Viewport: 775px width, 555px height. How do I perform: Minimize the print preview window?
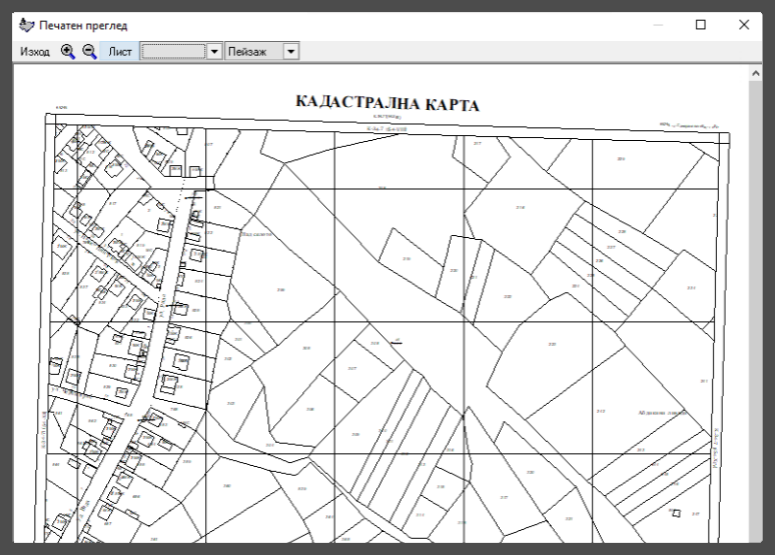tap(657, 24)
